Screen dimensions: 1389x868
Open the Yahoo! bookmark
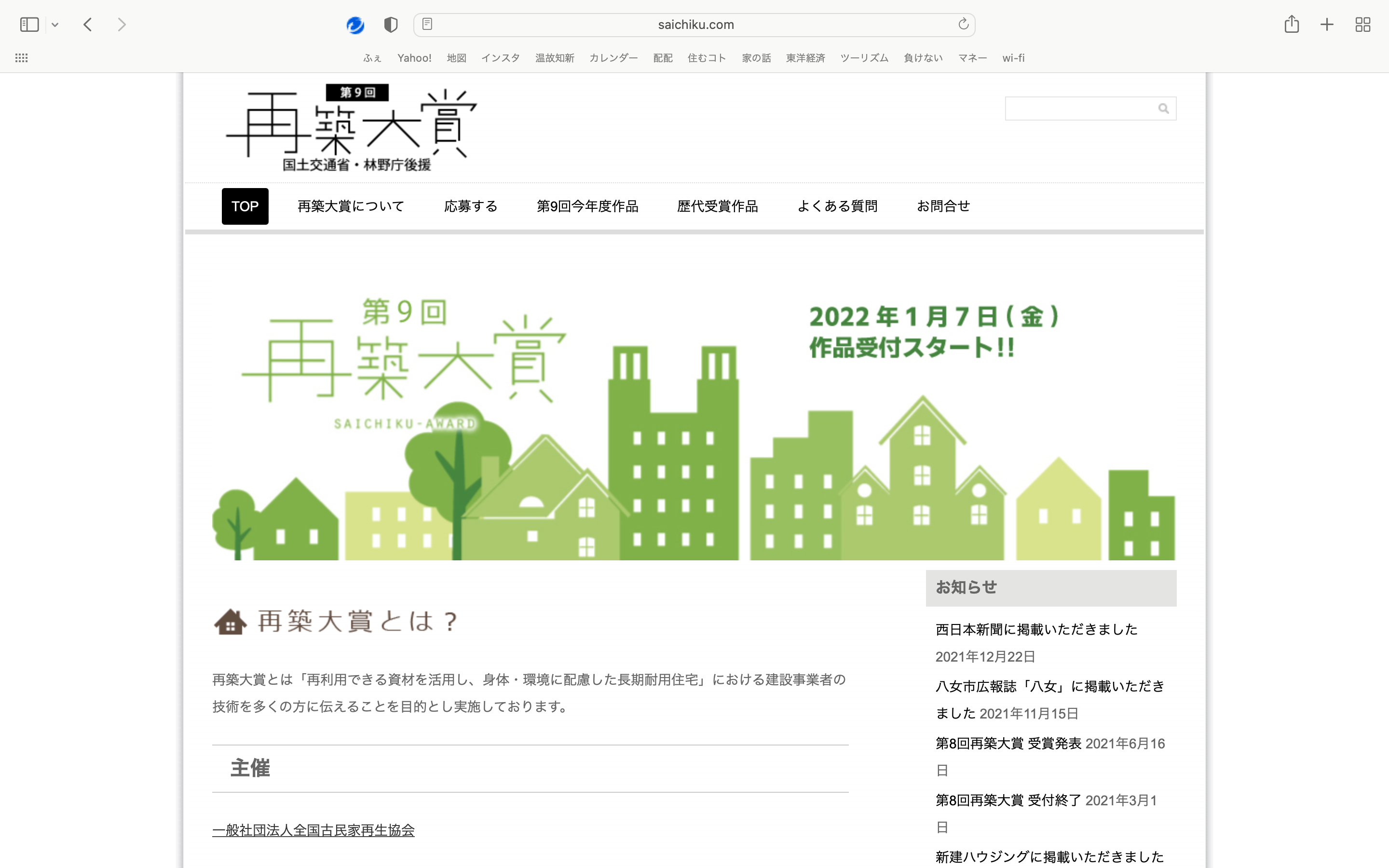(414, 58)
